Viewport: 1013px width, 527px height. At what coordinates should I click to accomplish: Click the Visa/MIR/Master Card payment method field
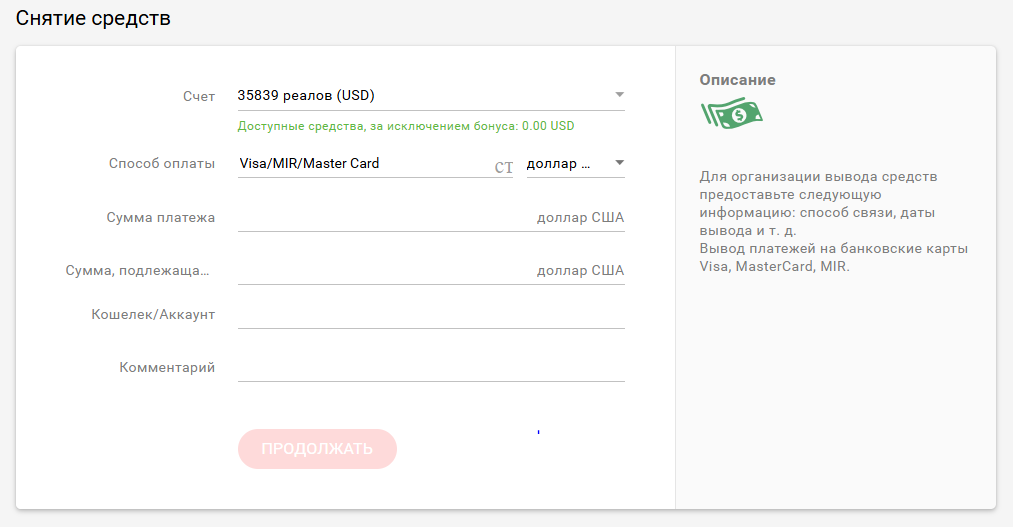(365, 163)
